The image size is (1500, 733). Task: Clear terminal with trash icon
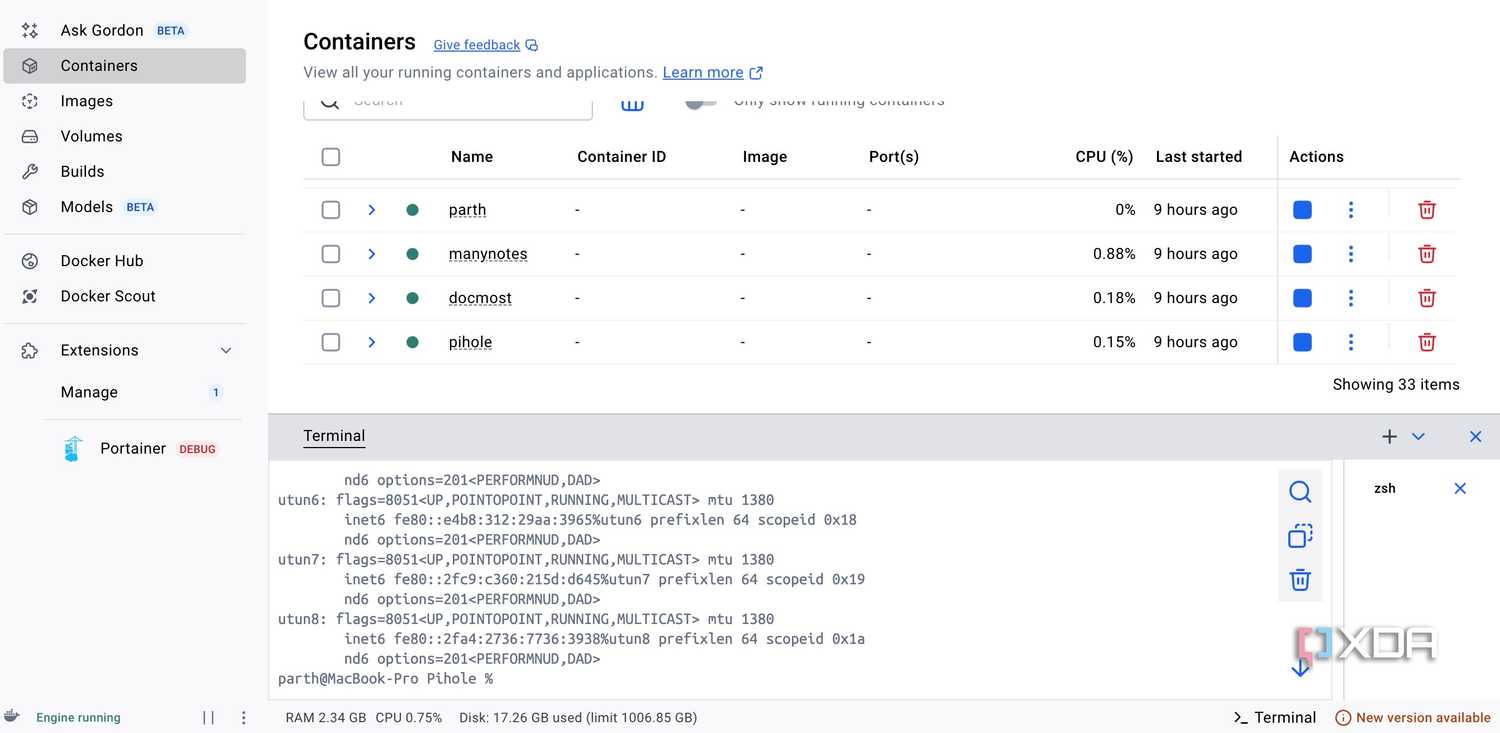[x=1300, y=580]
